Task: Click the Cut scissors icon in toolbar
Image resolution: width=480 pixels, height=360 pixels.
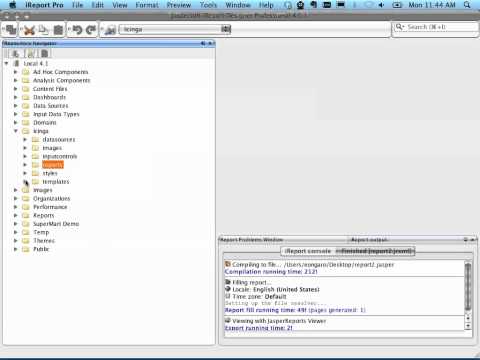Action: (x=29, y=30)
